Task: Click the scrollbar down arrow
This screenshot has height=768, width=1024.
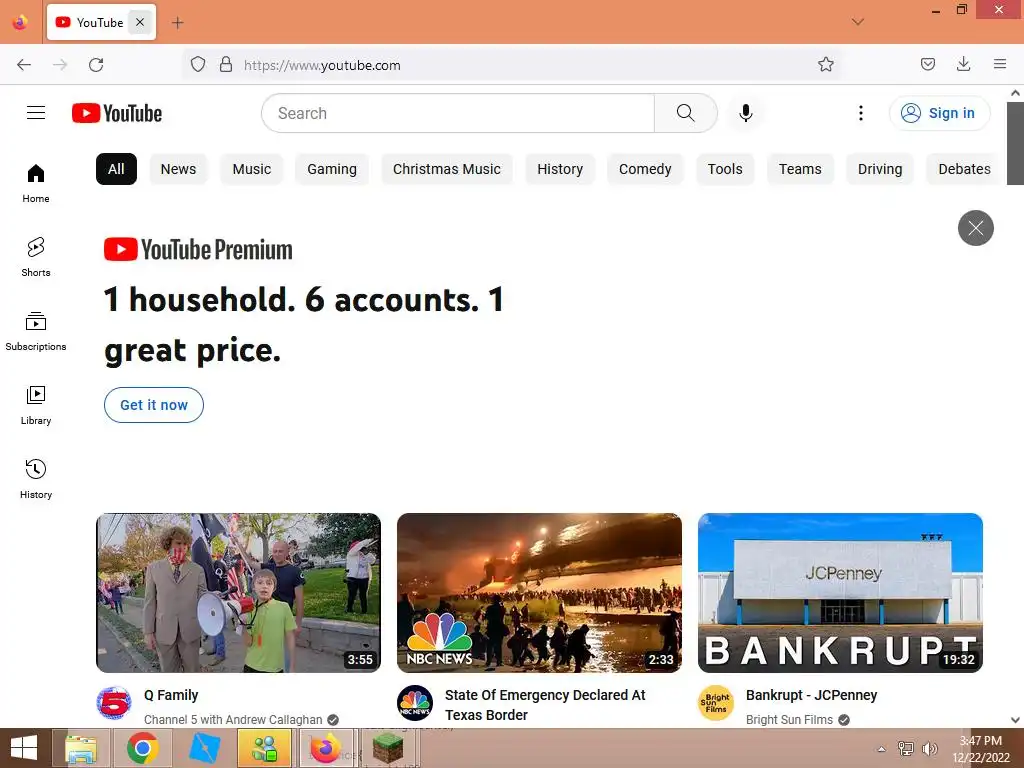Action: point(1015,720)
